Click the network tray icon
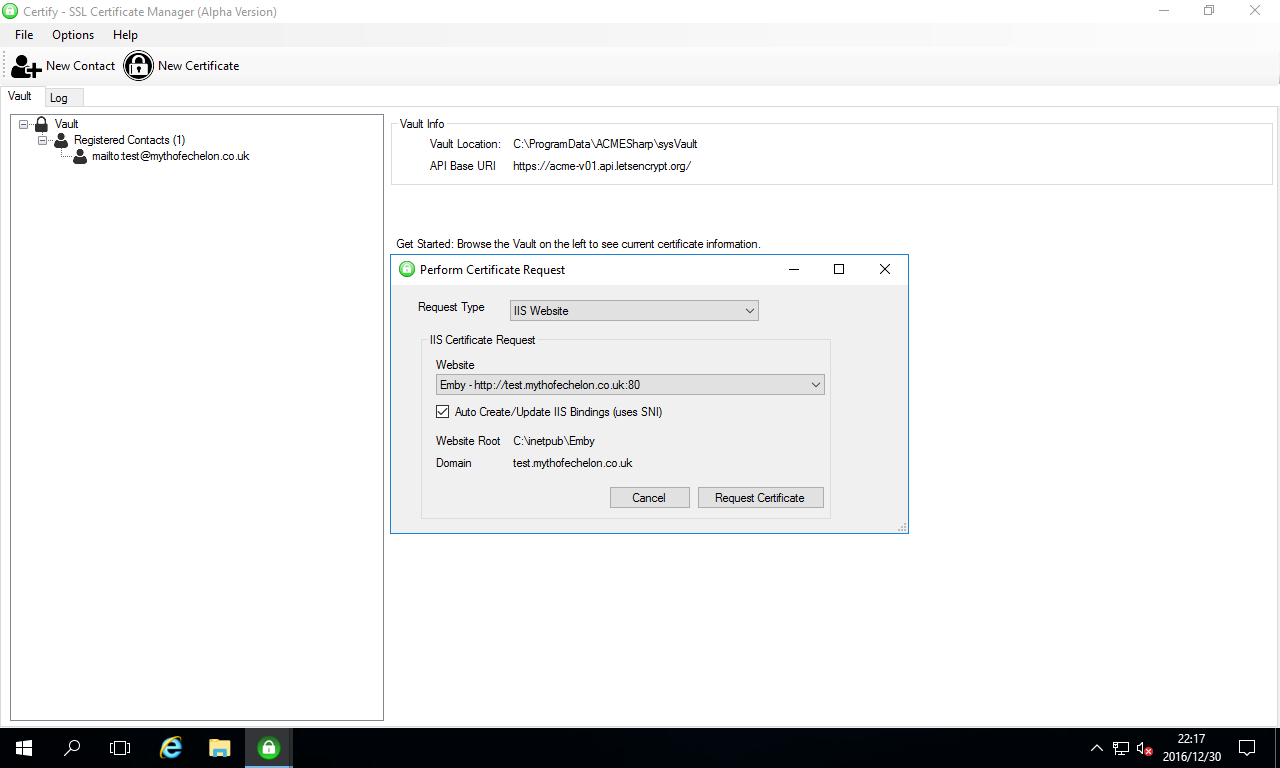Screen dimensions: 1280x768 tap(1121, 748)
